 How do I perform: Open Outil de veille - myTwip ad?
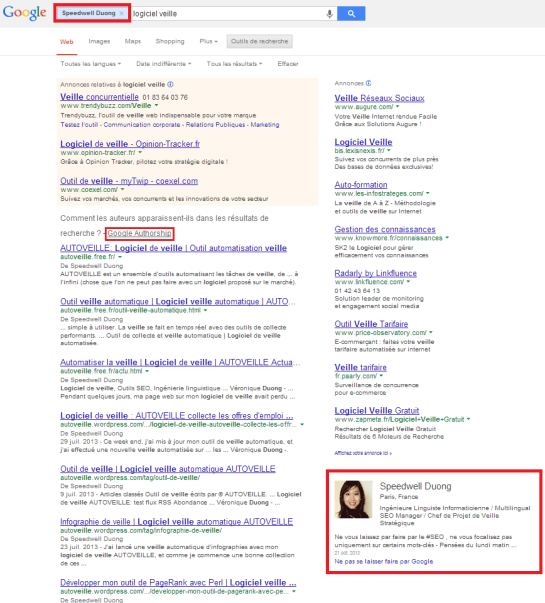click(x=129, y=181)
